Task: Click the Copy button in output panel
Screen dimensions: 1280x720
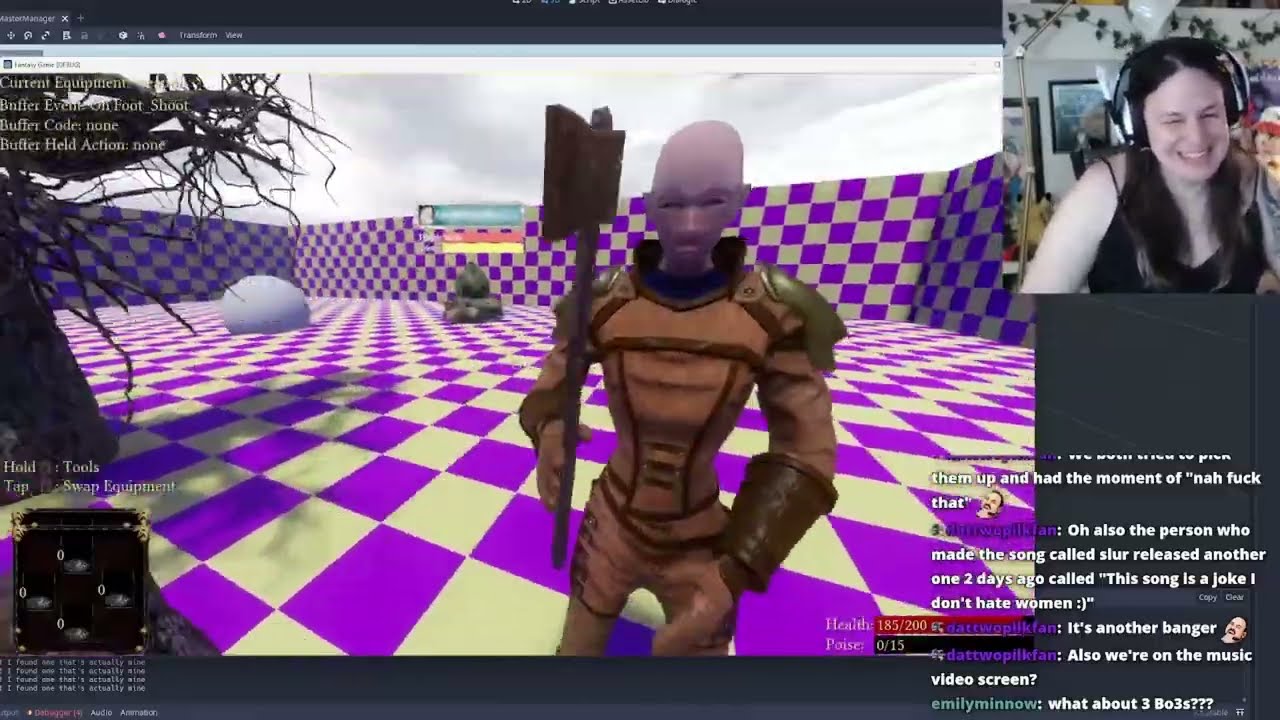Action: click(1207, 597)
